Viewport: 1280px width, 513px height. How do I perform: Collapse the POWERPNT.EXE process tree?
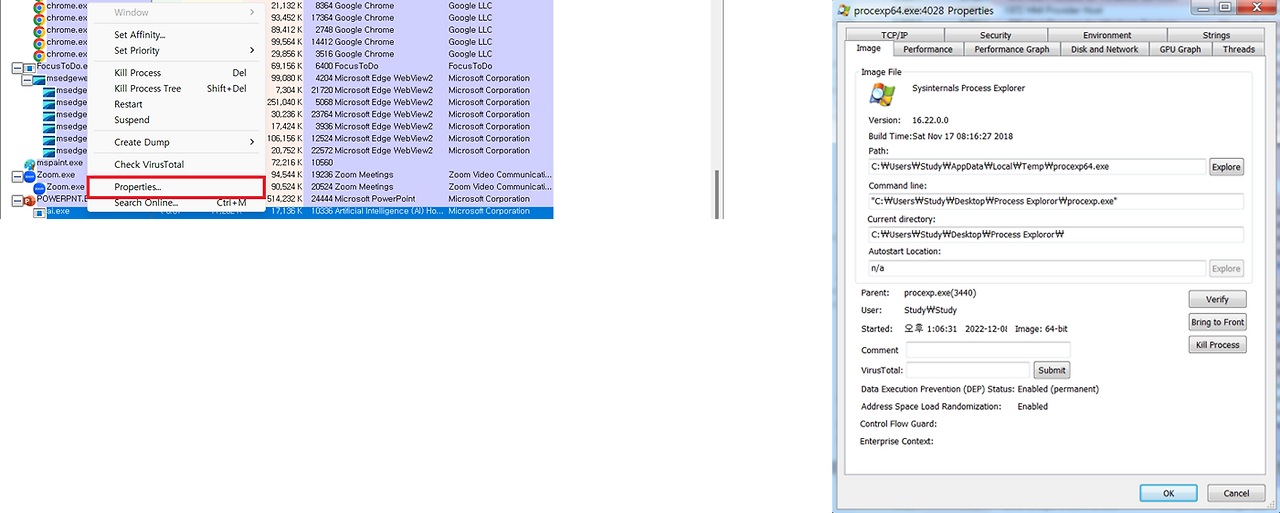tap(16, 200)
